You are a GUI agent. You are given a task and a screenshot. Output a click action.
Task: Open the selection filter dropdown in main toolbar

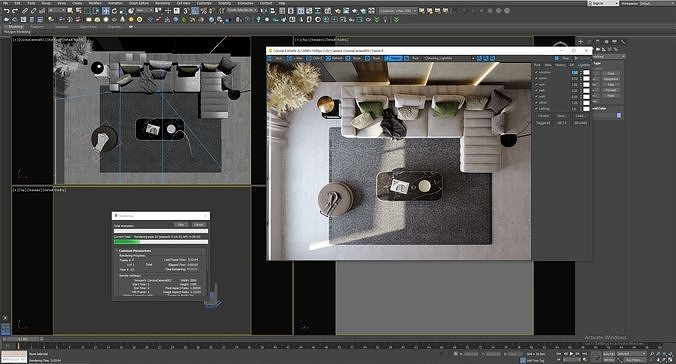(x=56, y=10)
